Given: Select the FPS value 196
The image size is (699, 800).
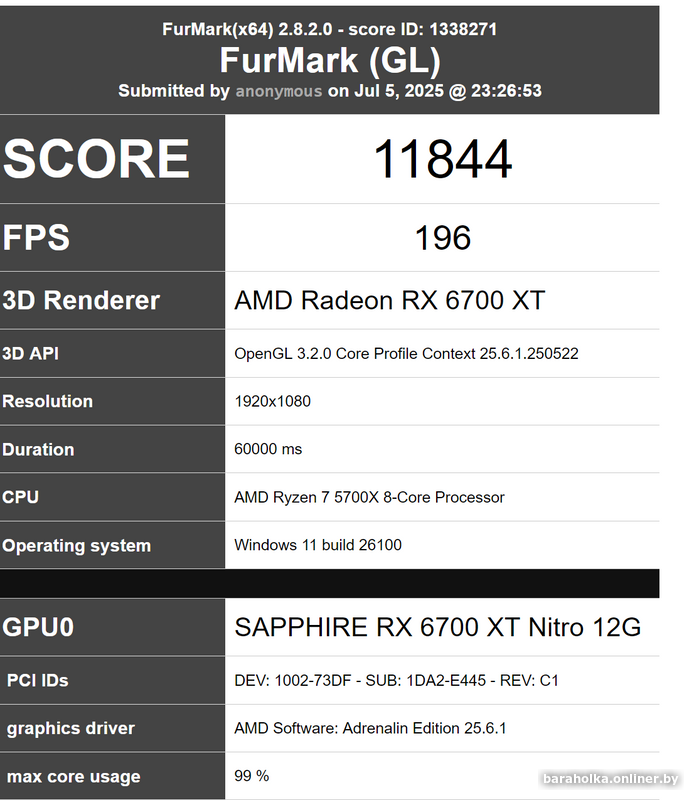Looking at the screenshot, I should tap(442, 238).
